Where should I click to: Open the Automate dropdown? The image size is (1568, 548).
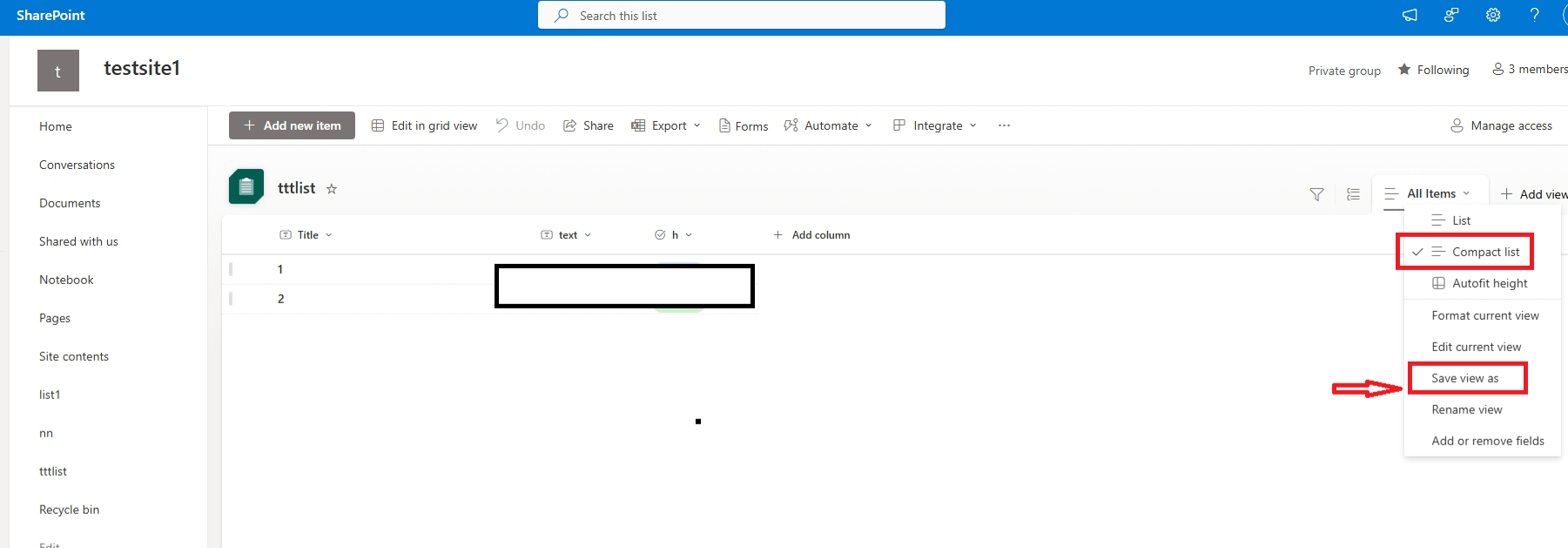(828, 125)
